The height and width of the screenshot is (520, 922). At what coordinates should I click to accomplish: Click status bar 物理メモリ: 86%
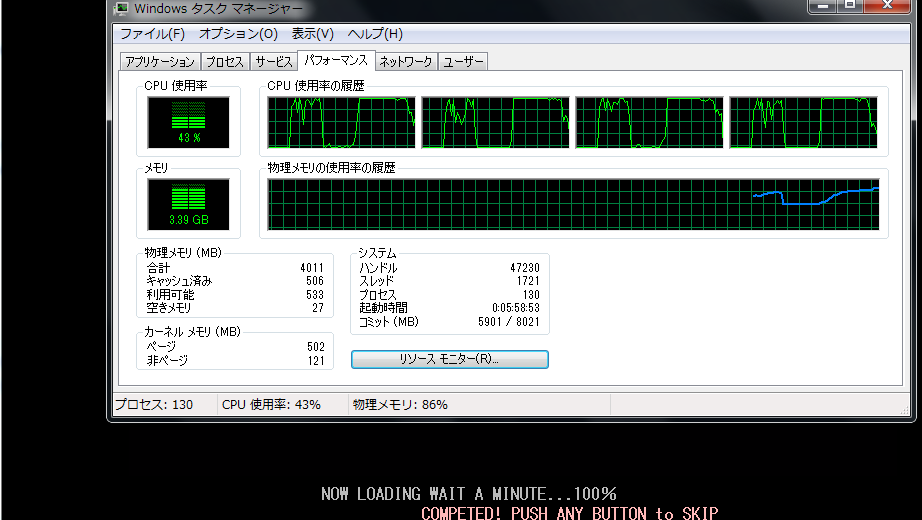[x=400, y=405]
